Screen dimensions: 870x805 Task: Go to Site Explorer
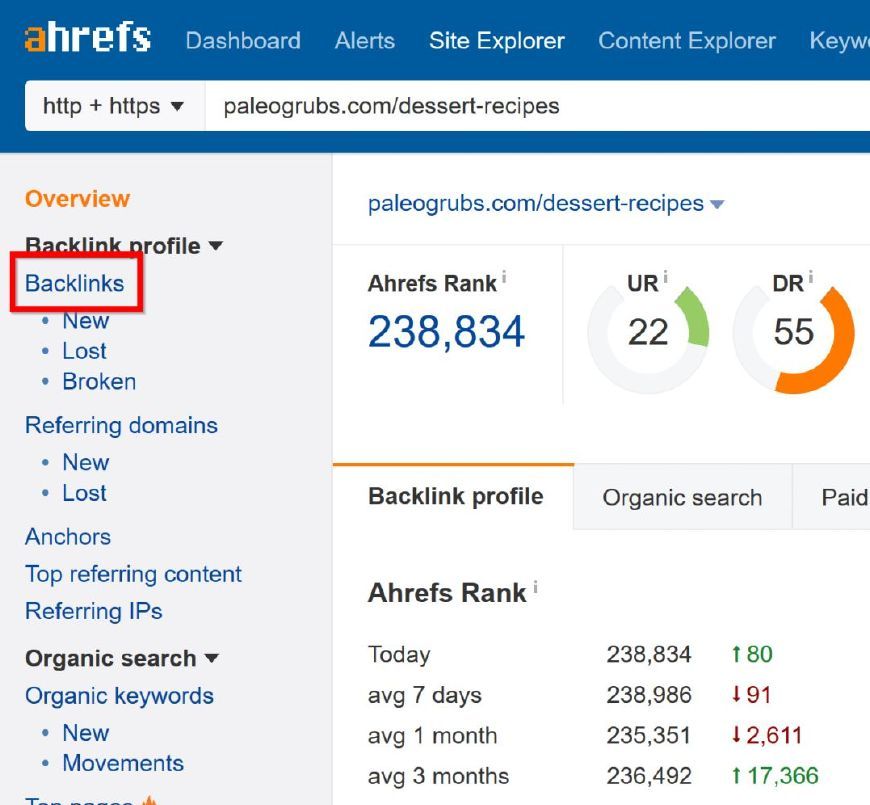(497, 40)
